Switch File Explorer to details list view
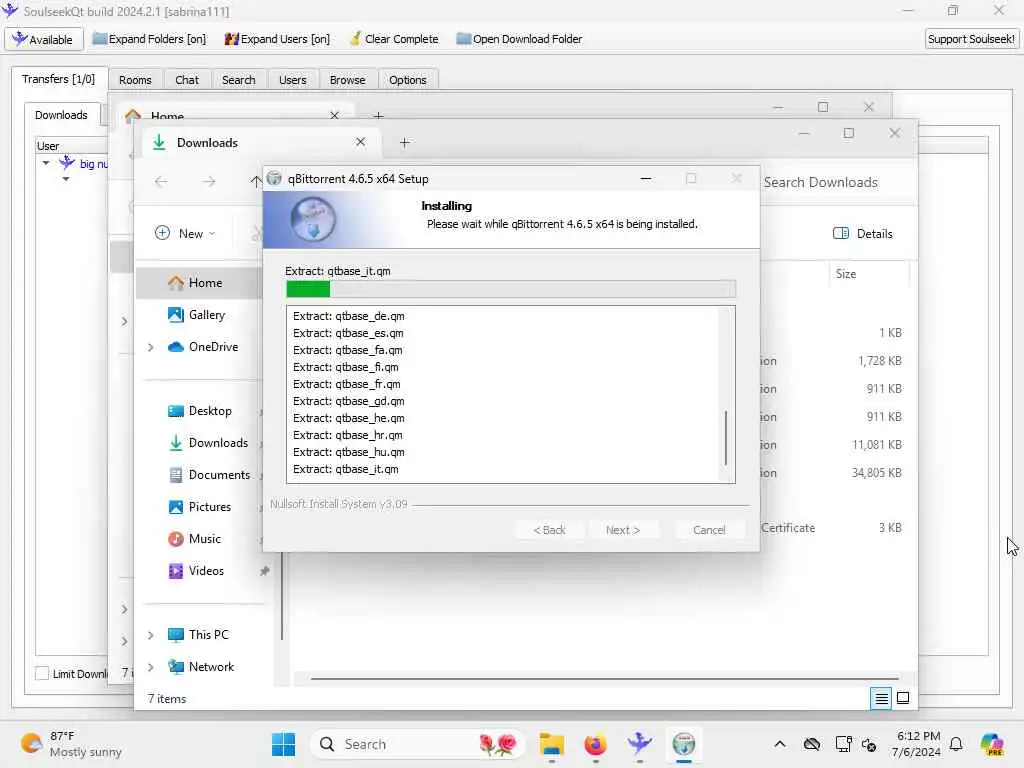Screen dimensions: 1024x768 point(881,699)
